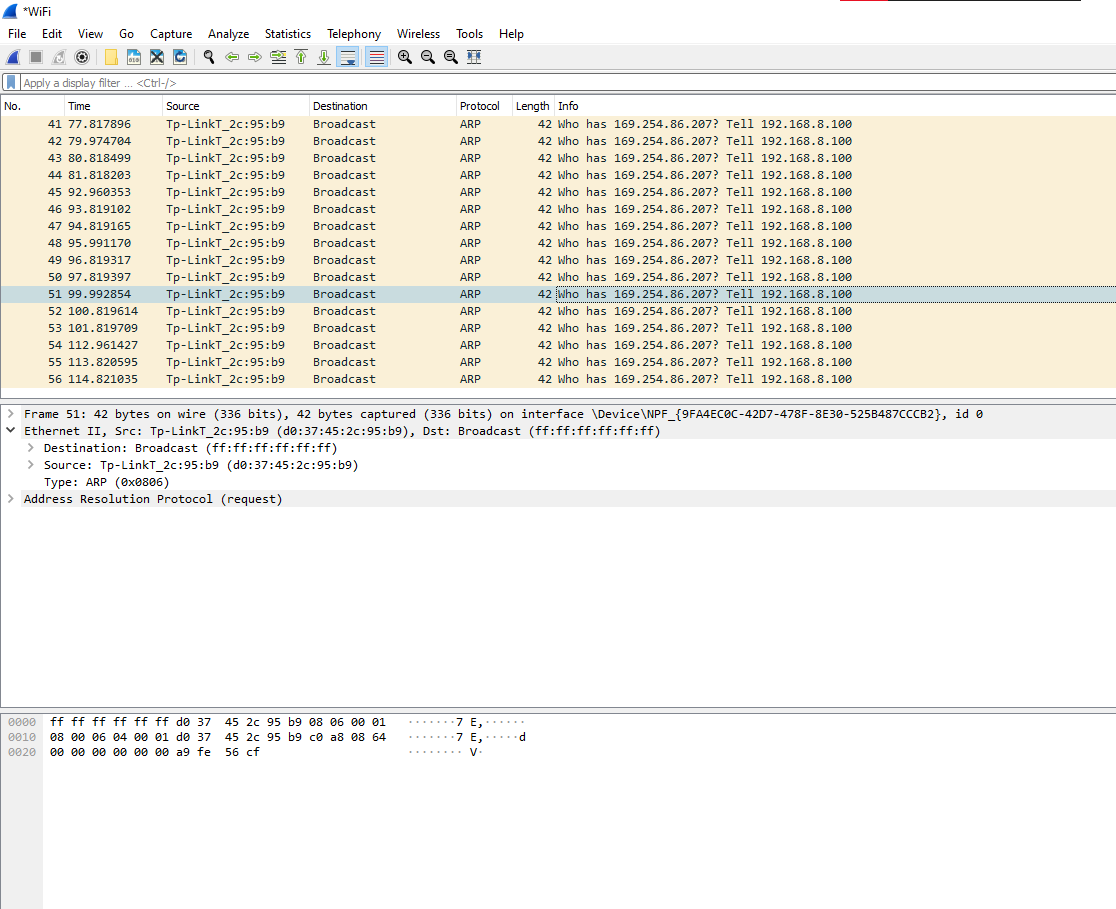The image size is (1116, 909).
Task: Select the Type: ARP (0x0806) line
Action: coord(107,482)
